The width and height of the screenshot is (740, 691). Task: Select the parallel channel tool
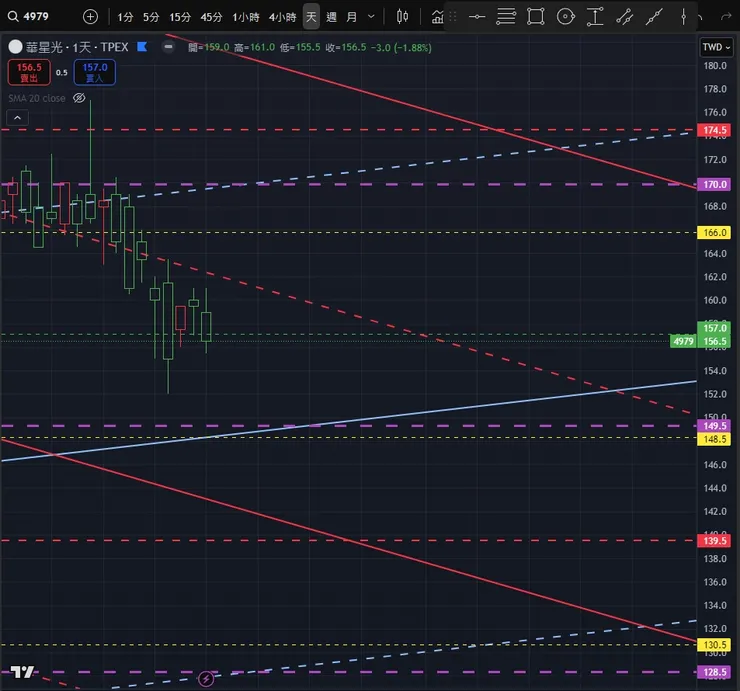tap(624, 17)
